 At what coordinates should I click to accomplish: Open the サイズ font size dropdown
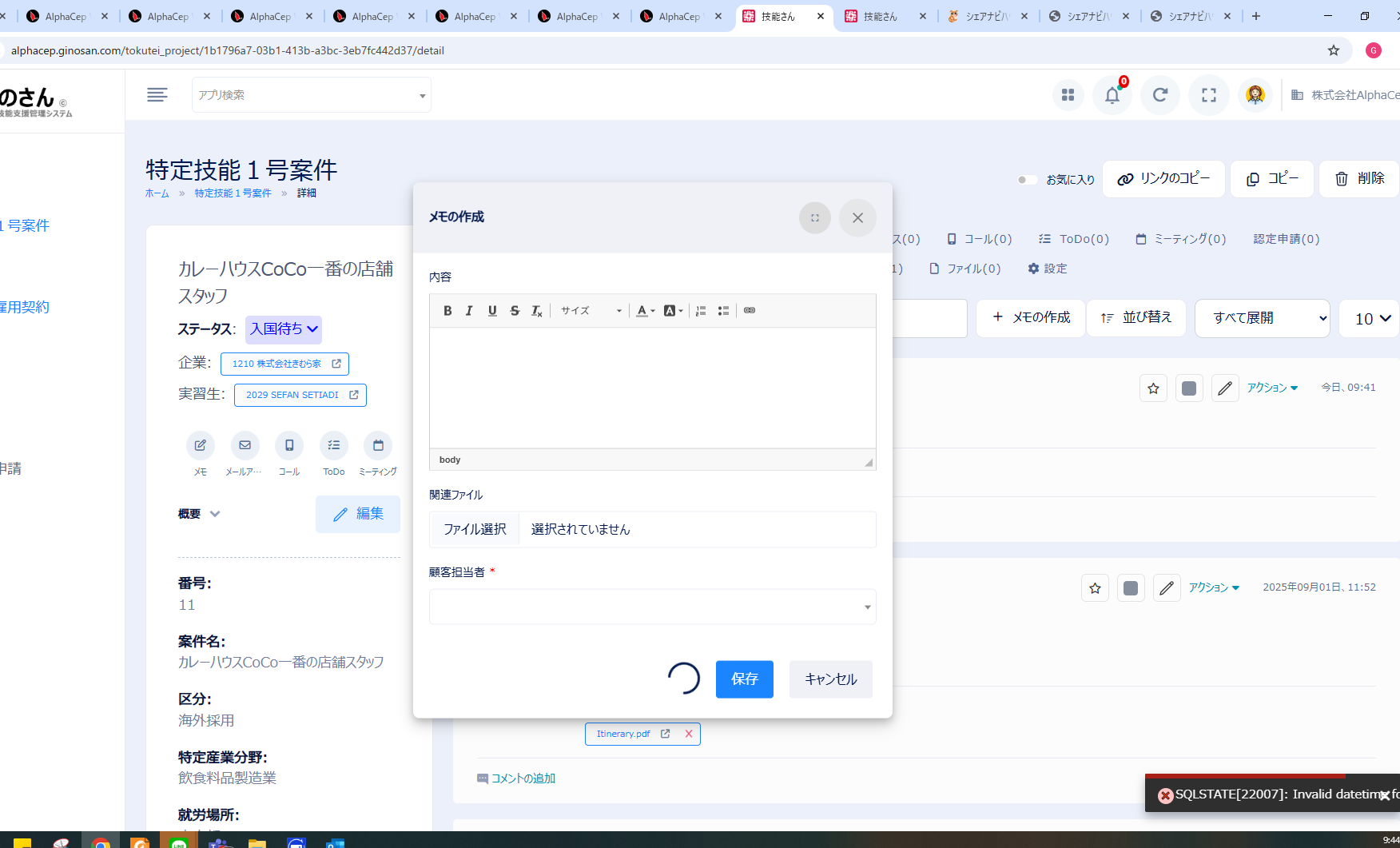[x=591, y=311]
